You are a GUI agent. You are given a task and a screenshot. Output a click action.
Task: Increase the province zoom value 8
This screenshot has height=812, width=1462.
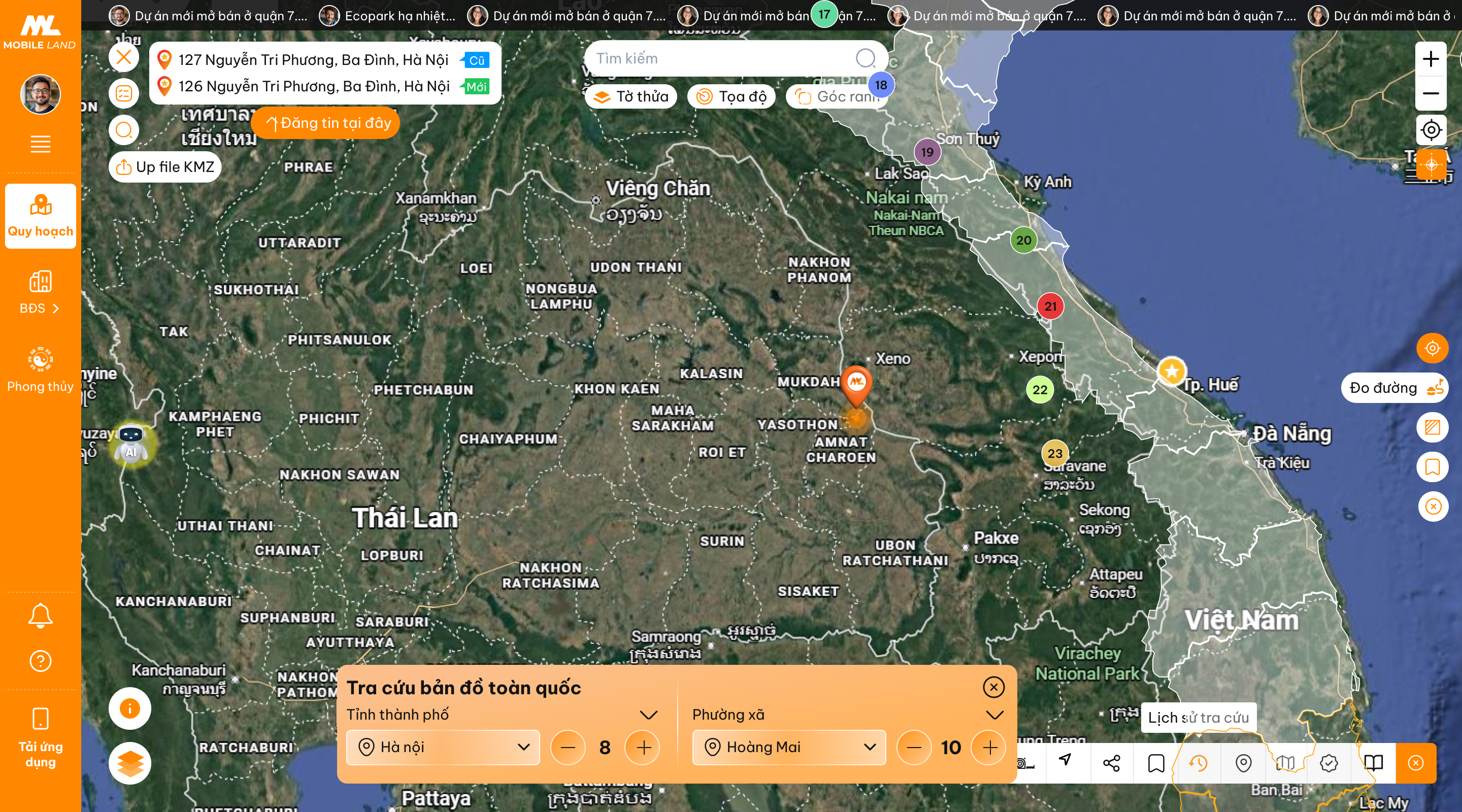pos(644,748)
